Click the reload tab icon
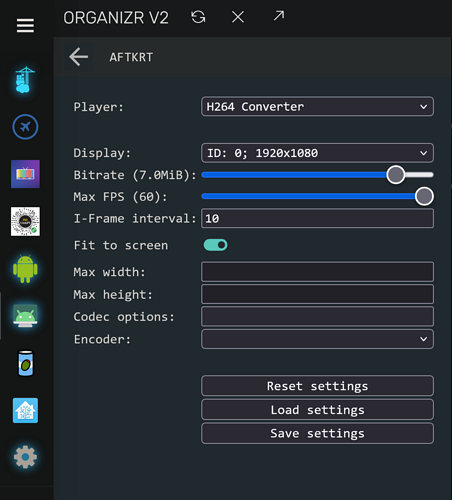452x500 pixels. point(198,17)
